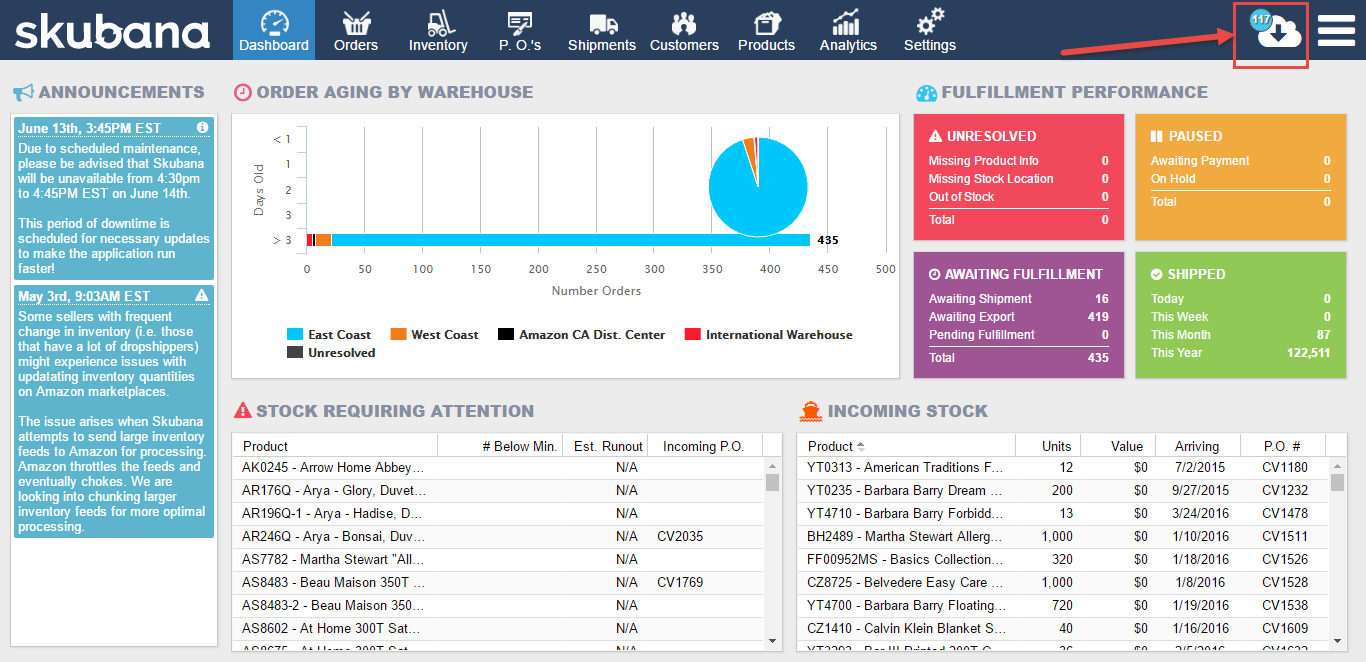Screen dimensions: 1366x662
Task: Click warning icon on May 3rd announcement
Action: (x=202, y=295)
